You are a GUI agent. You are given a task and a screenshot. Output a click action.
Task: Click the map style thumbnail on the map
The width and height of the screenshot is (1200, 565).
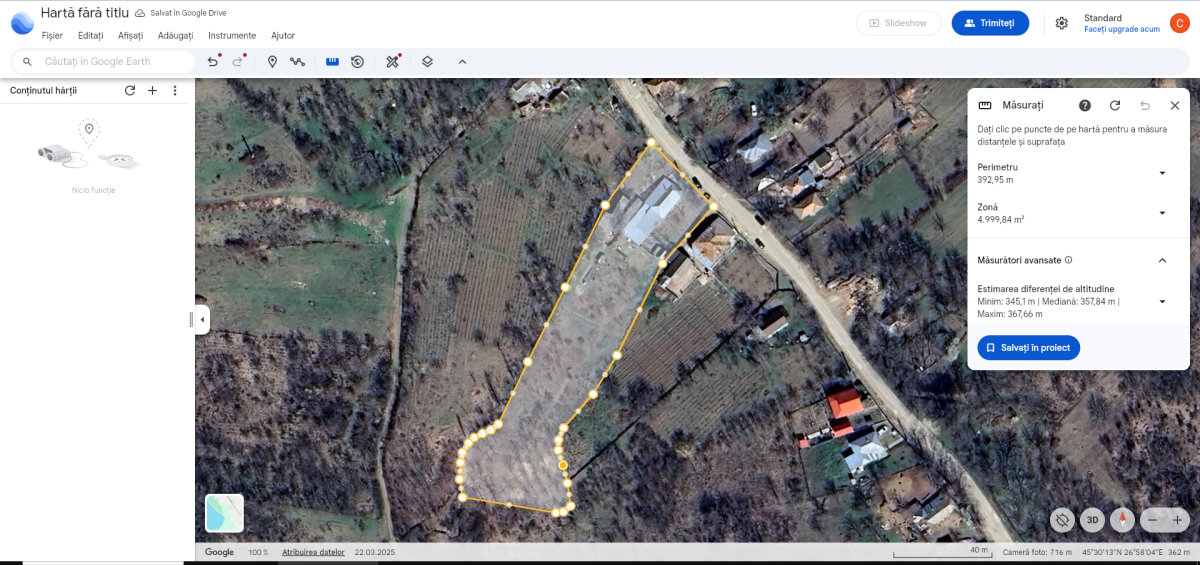(224, 513)
